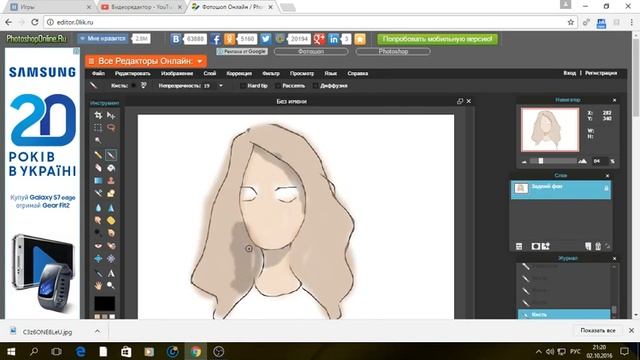640x360 pixels.
Task: Click the black foreground color swatch
Action: click(105, 304)
